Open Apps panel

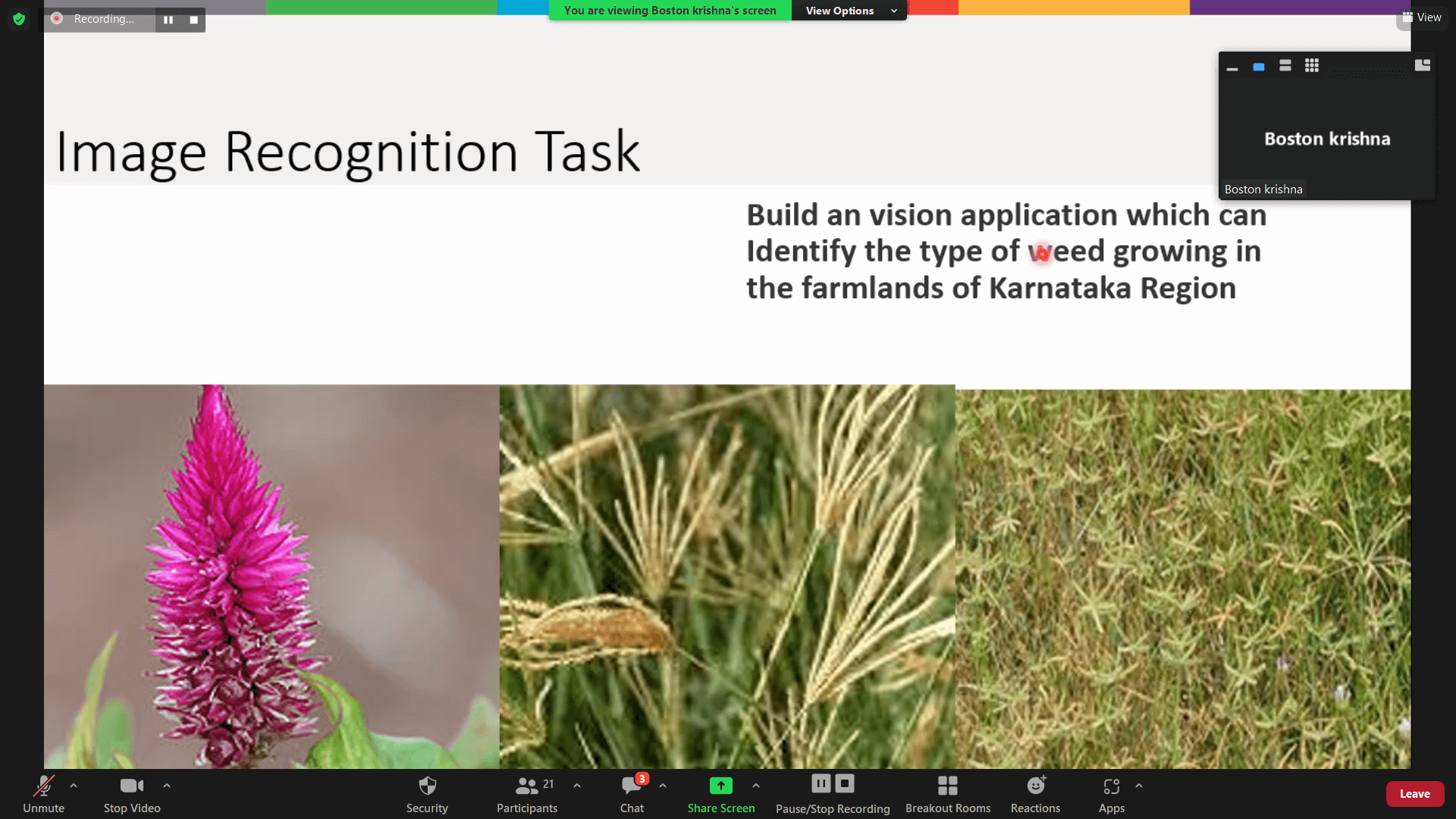(x=1112, y=794)
